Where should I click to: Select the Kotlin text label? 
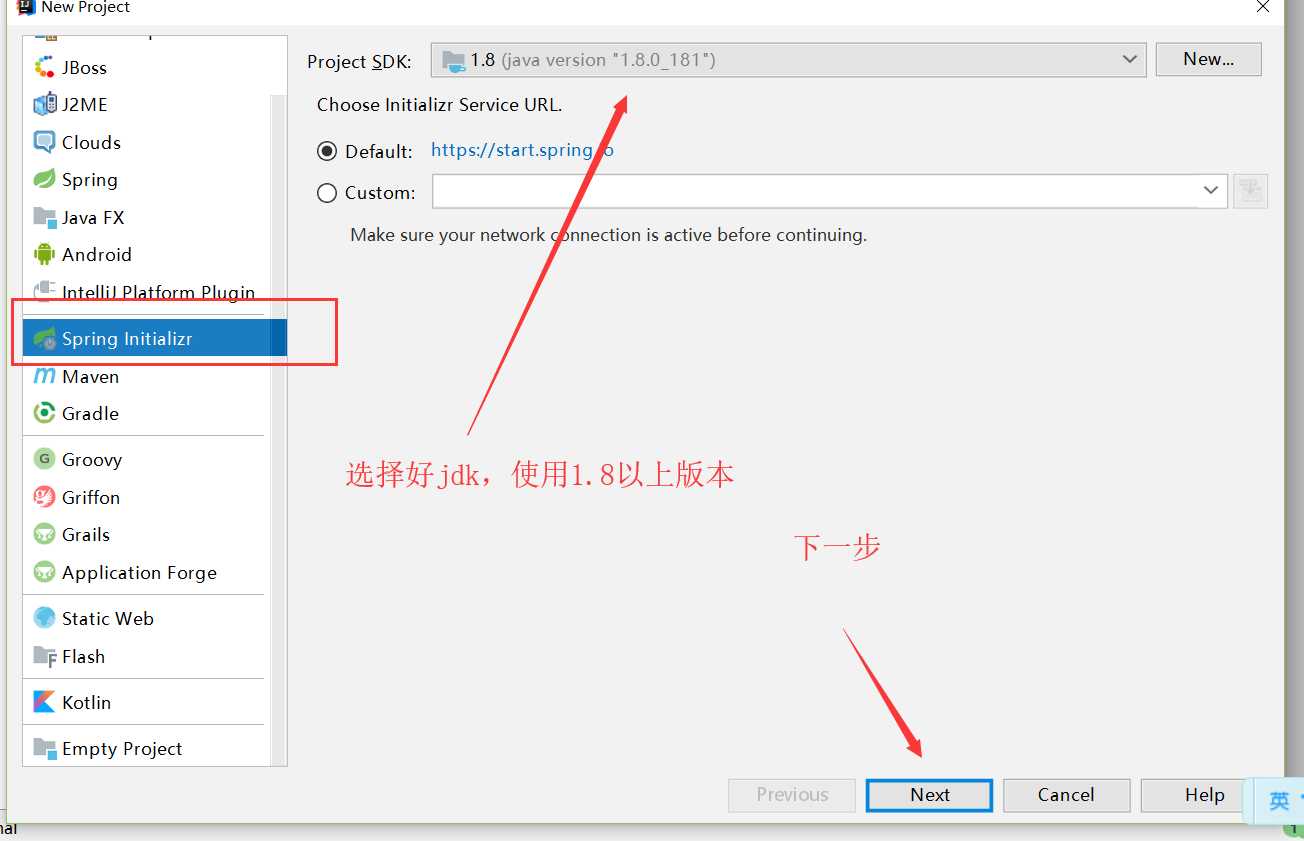86,703
